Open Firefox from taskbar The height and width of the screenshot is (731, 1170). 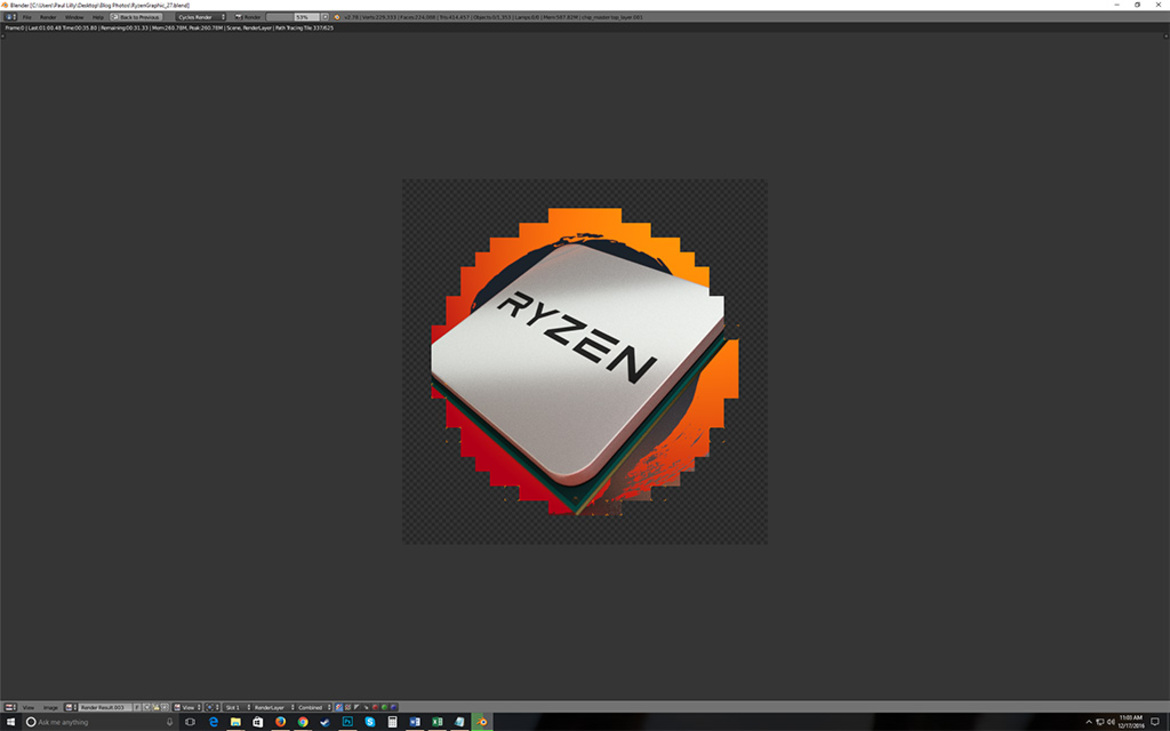[281, 722]
